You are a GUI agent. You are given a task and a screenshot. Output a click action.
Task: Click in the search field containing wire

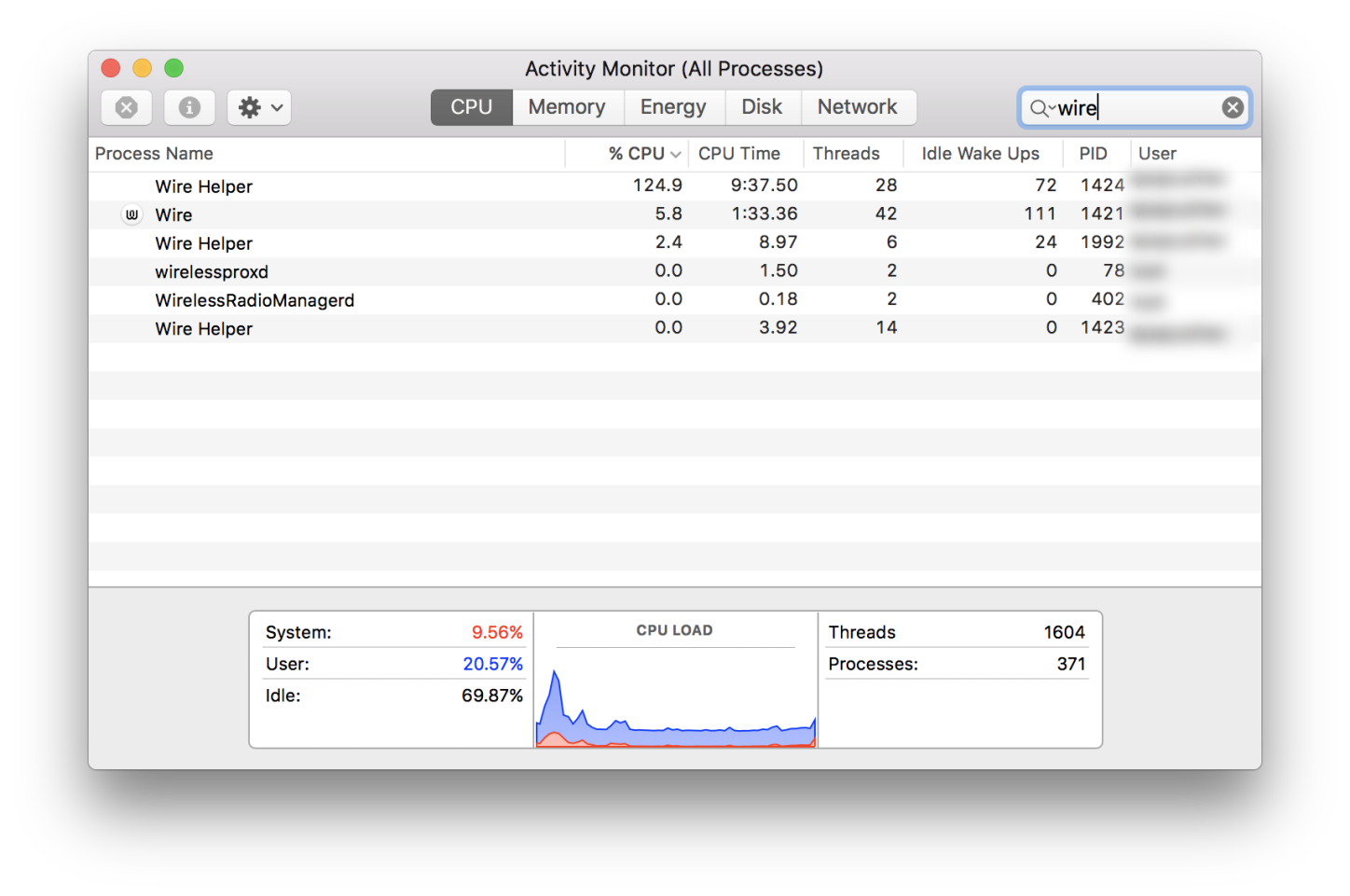coord(1135,107)
